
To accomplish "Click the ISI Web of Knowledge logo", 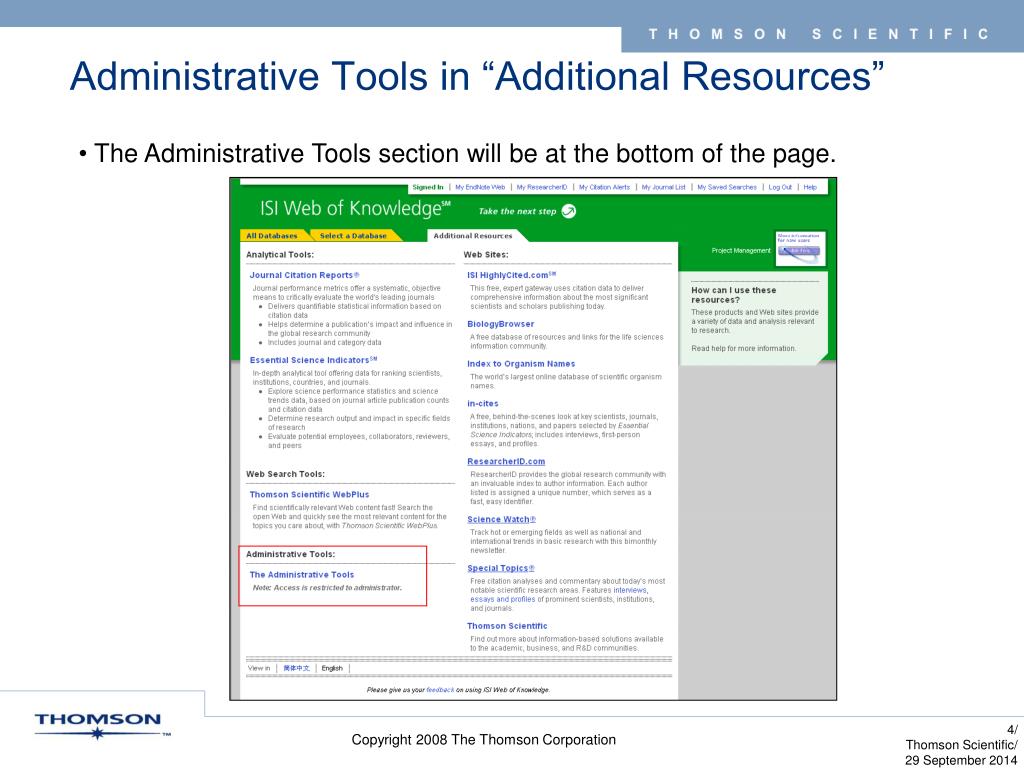I will click(355, 208).
